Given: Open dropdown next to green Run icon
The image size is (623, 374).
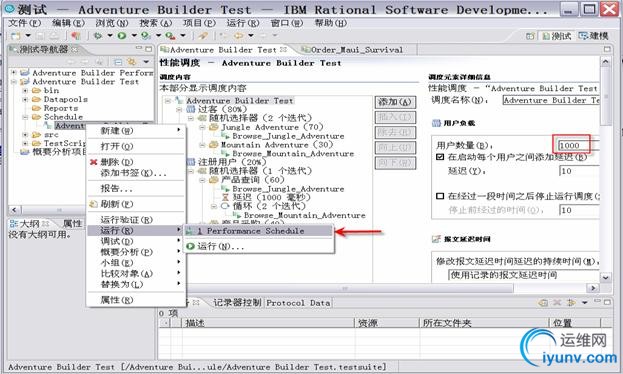Looking at the screenshot, I should (x=134, y=36).
